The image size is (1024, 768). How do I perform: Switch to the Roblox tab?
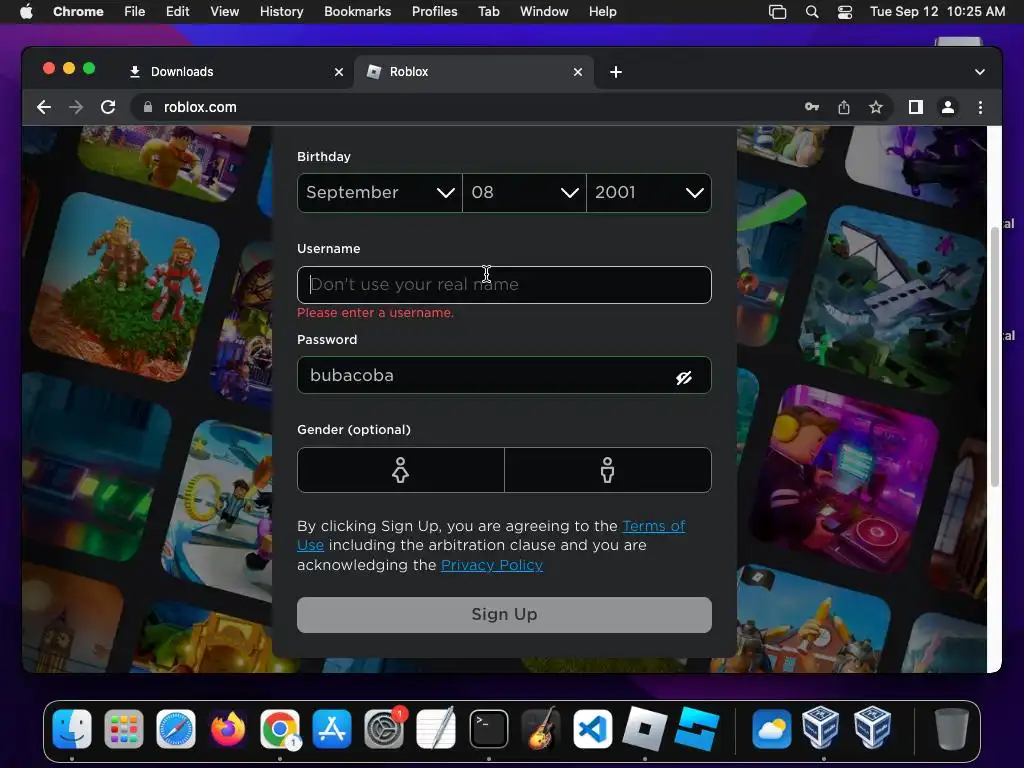click(x=474, y=72)
